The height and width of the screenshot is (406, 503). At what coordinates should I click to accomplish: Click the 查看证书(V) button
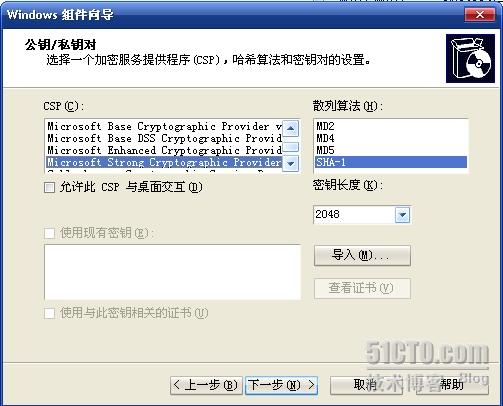pos(362,288)
